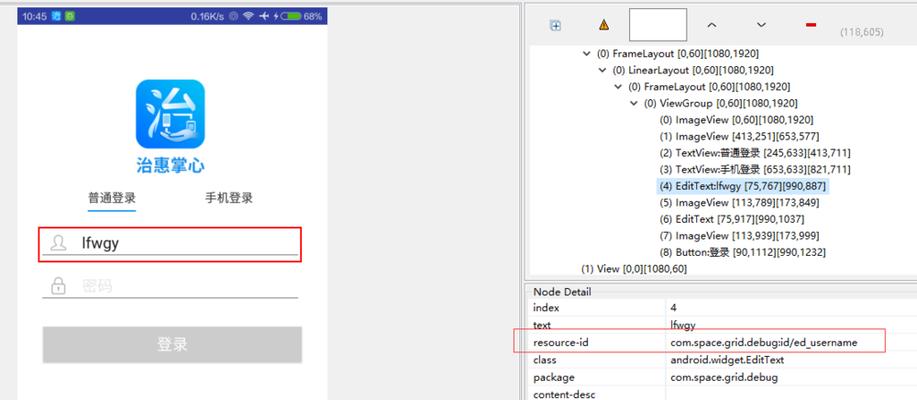Click the resource-id property label
Screen dimensions: 917x400
pyautogui.click(x=560, y=343)
